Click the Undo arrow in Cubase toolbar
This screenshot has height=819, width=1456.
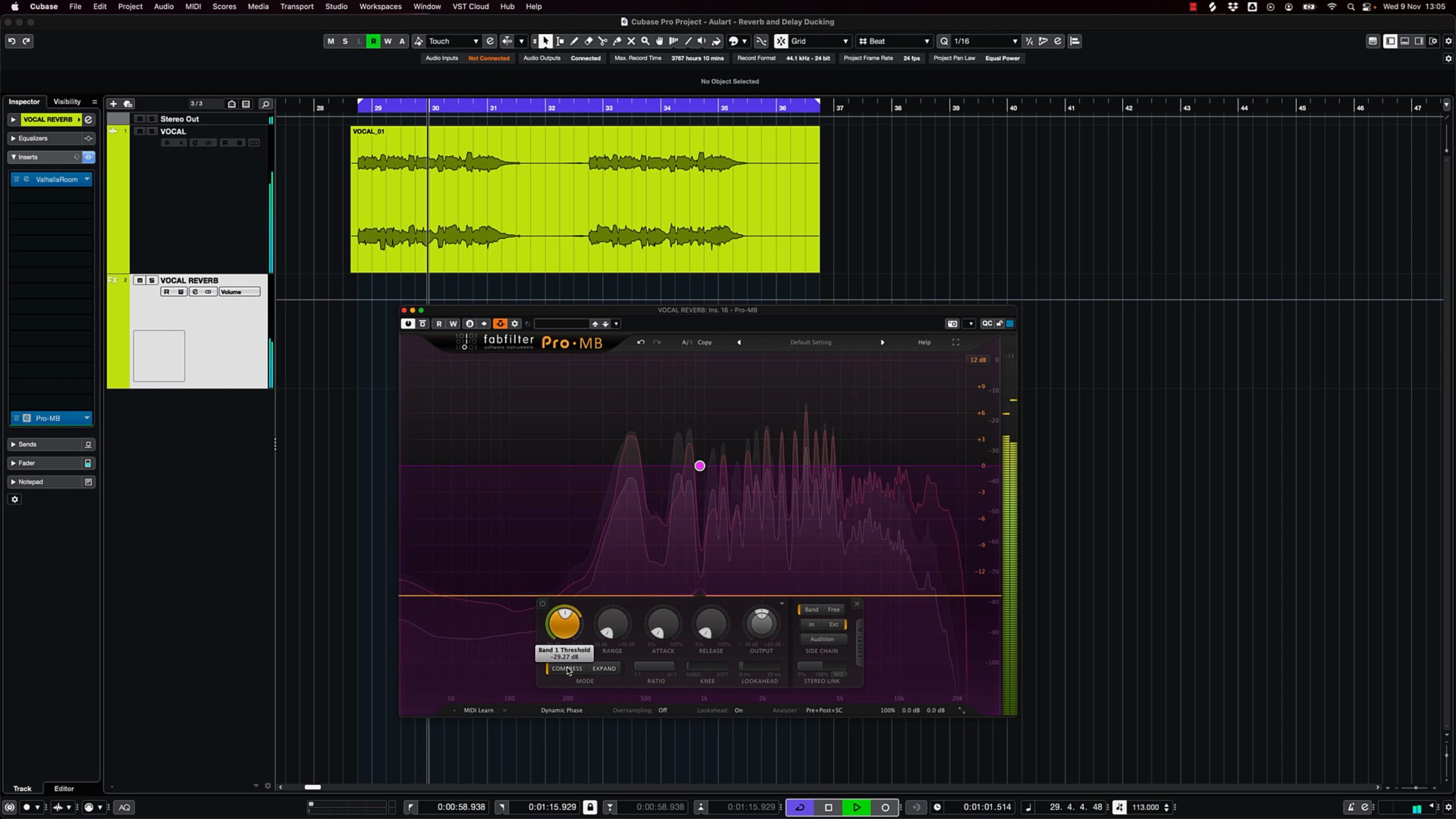pos(11,41)
